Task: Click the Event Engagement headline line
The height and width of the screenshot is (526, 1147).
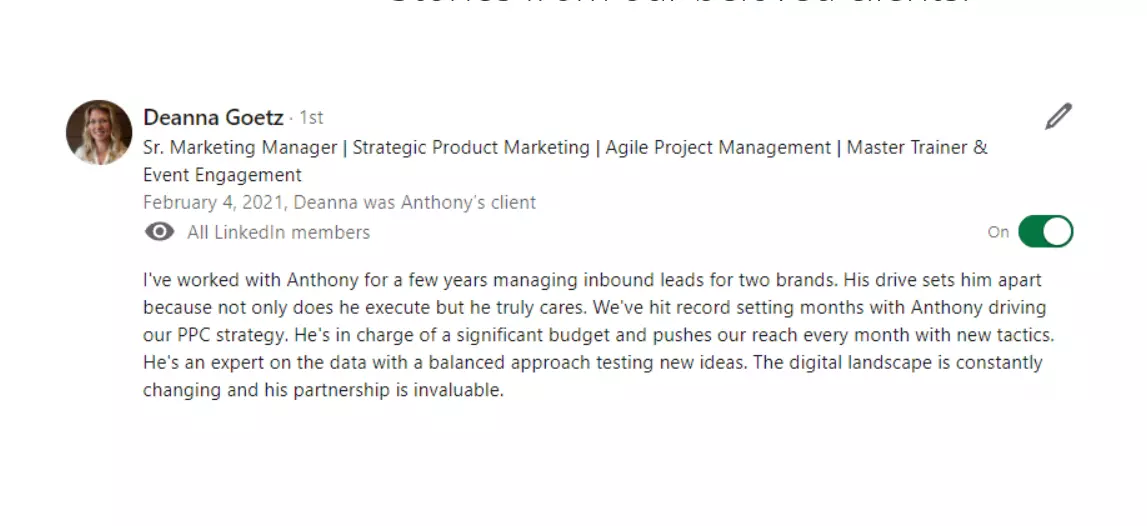Action: point(222,175)
